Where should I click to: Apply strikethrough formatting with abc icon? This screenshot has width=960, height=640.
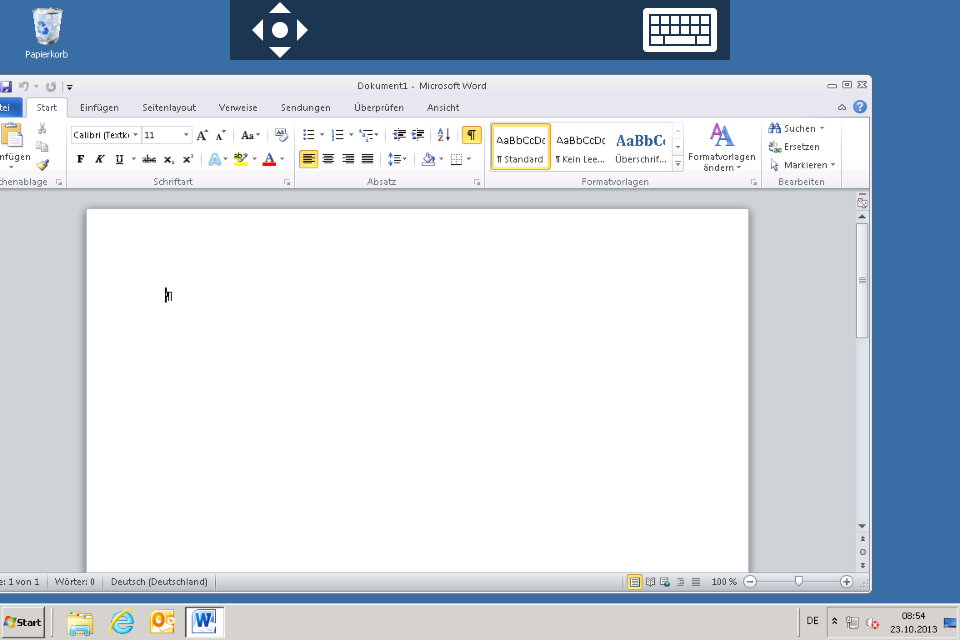click(x=149, y=159)
